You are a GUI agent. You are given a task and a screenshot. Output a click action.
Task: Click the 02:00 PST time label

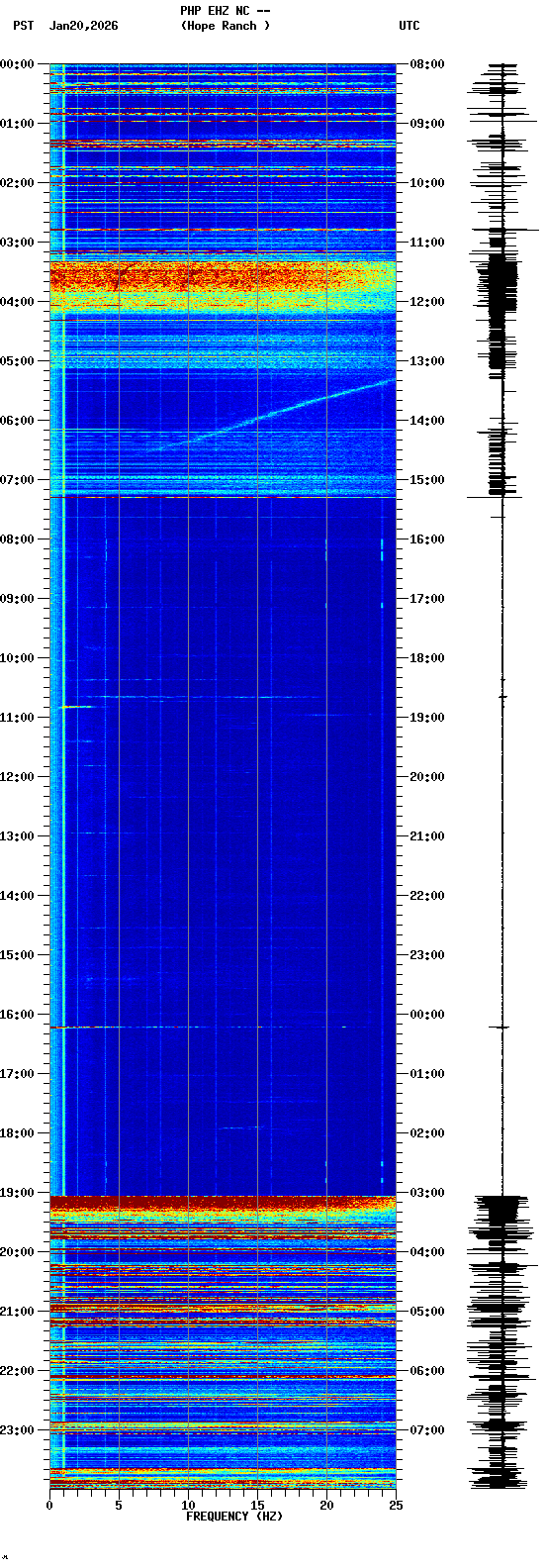(x=17, y=183)
